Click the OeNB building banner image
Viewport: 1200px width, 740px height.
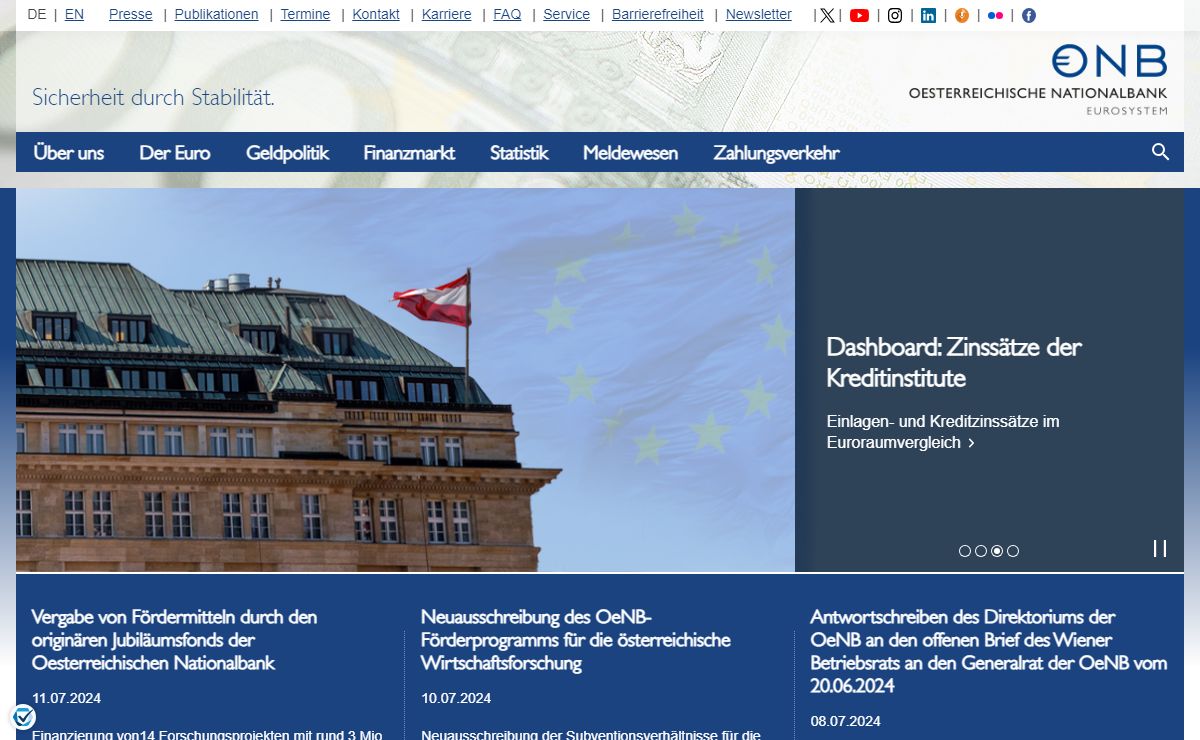pos(405,380)
